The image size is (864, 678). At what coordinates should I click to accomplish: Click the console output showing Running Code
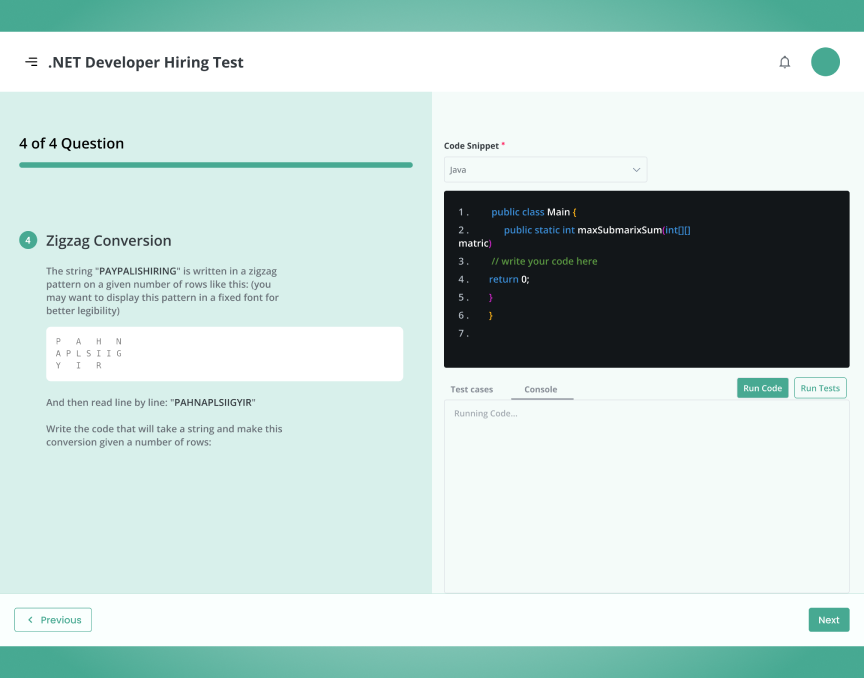(x=486, y=413)
